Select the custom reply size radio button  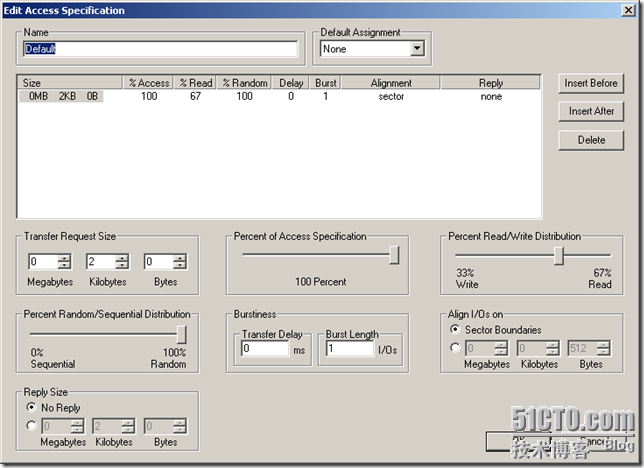point(31,425)
